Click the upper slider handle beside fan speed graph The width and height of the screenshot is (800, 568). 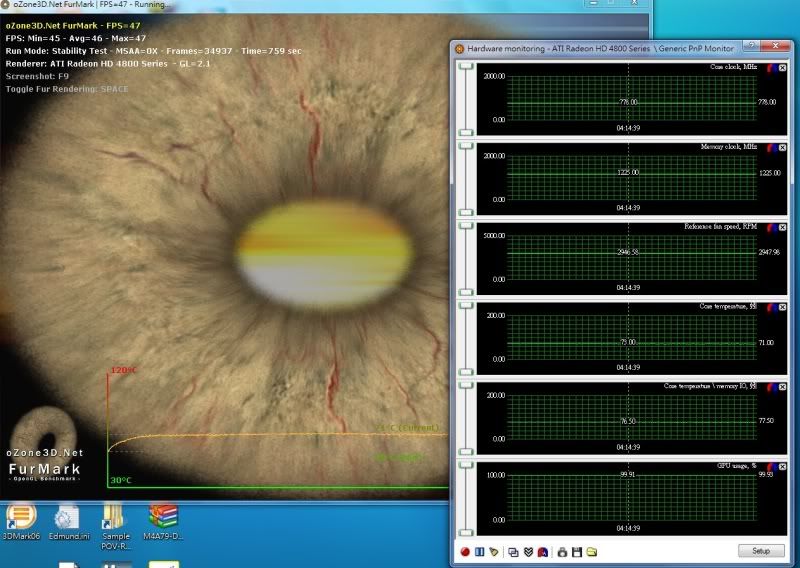click(466, 226)
